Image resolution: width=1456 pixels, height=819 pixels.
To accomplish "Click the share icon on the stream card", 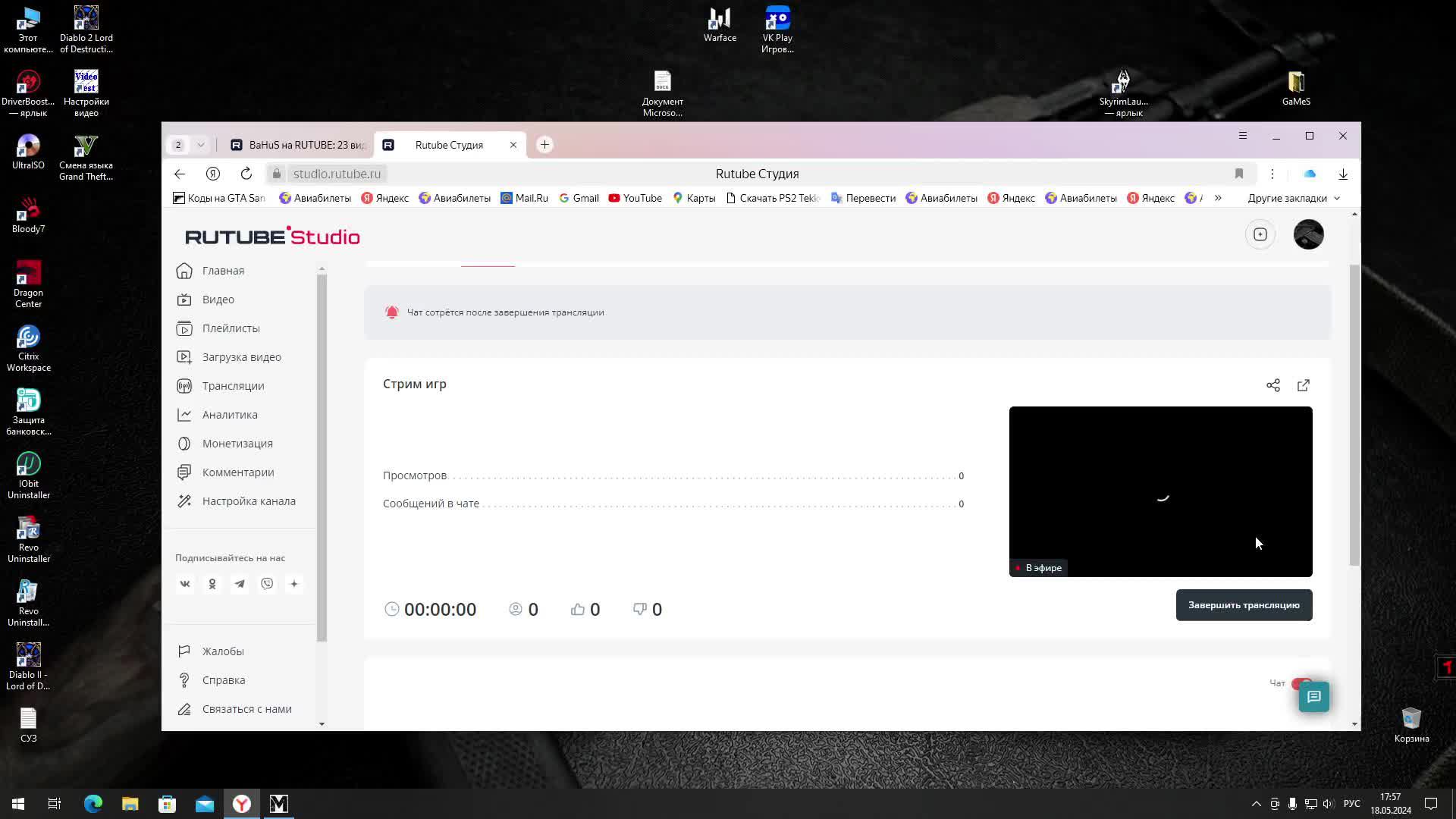I will 1273,385.
